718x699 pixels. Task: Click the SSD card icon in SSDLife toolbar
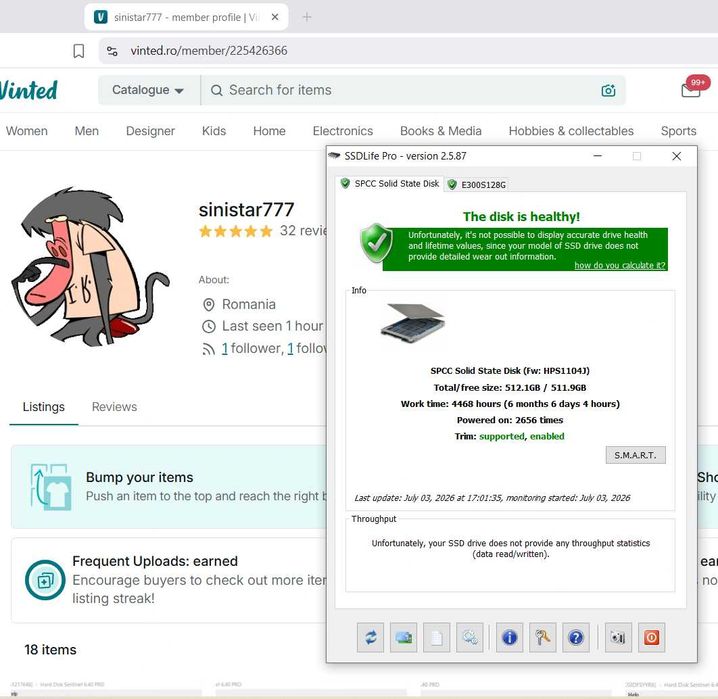click(x=403, y=637)
